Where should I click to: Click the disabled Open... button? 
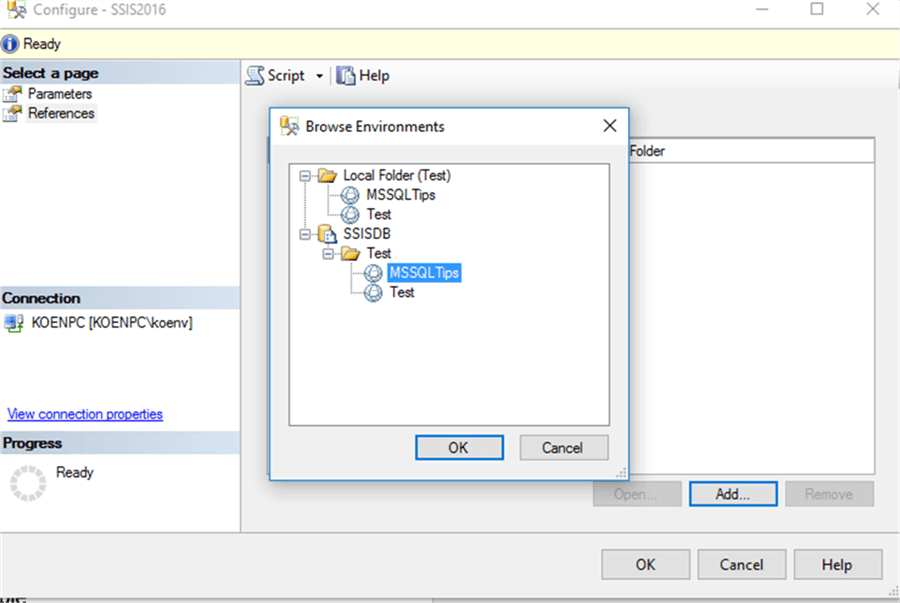[637, 494]
